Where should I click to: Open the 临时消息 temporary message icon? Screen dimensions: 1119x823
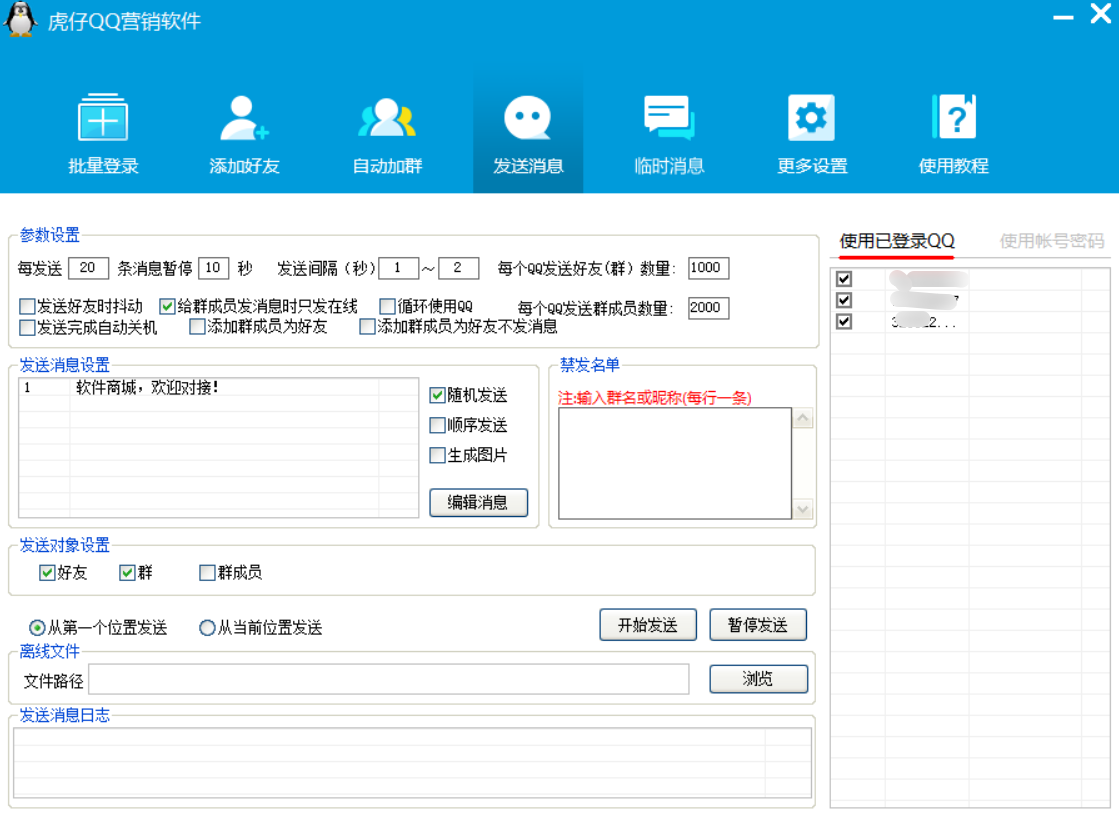click(669, 119)
